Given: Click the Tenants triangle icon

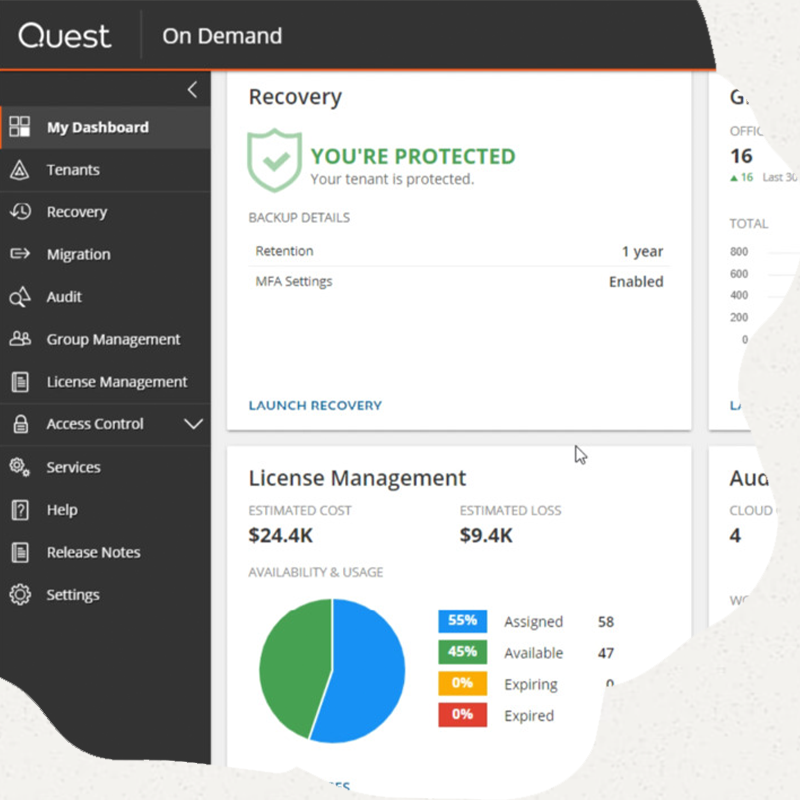Looking at the screenshot, I should coord(20,170).
